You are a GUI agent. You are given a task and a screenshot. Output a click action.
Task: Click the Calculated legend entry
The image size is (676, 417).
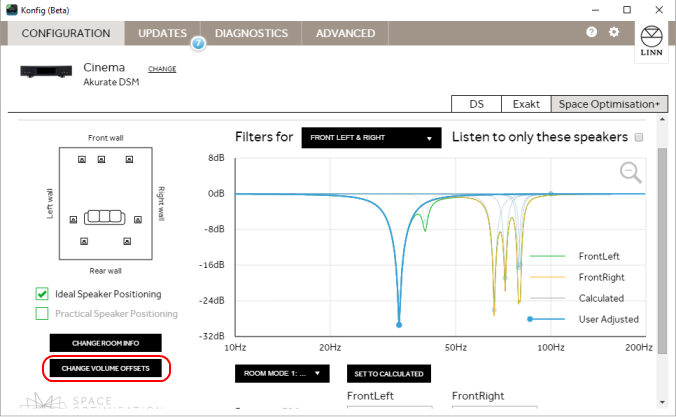[577, 298]
